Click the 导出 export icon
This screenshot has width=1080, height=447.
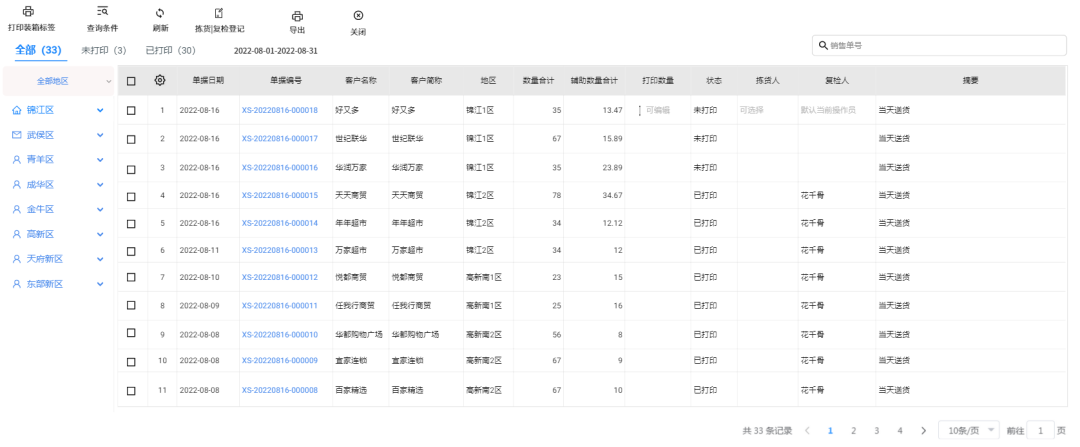297,16
